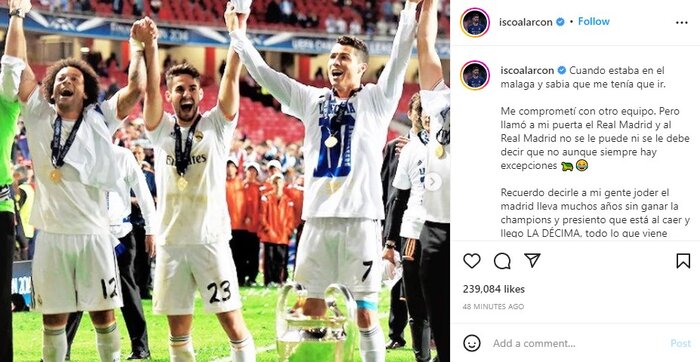Screen dimensions: 700x362
Task: Click verified badge next to header username
Action: point(560,22)
